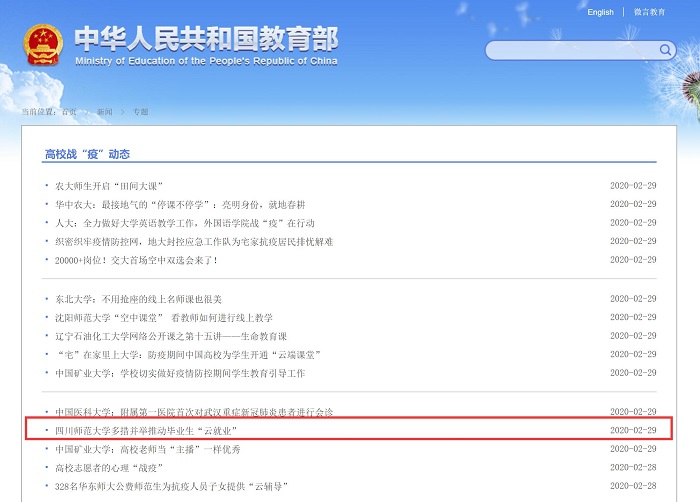Click the national emblem logo

coord(43,45)
